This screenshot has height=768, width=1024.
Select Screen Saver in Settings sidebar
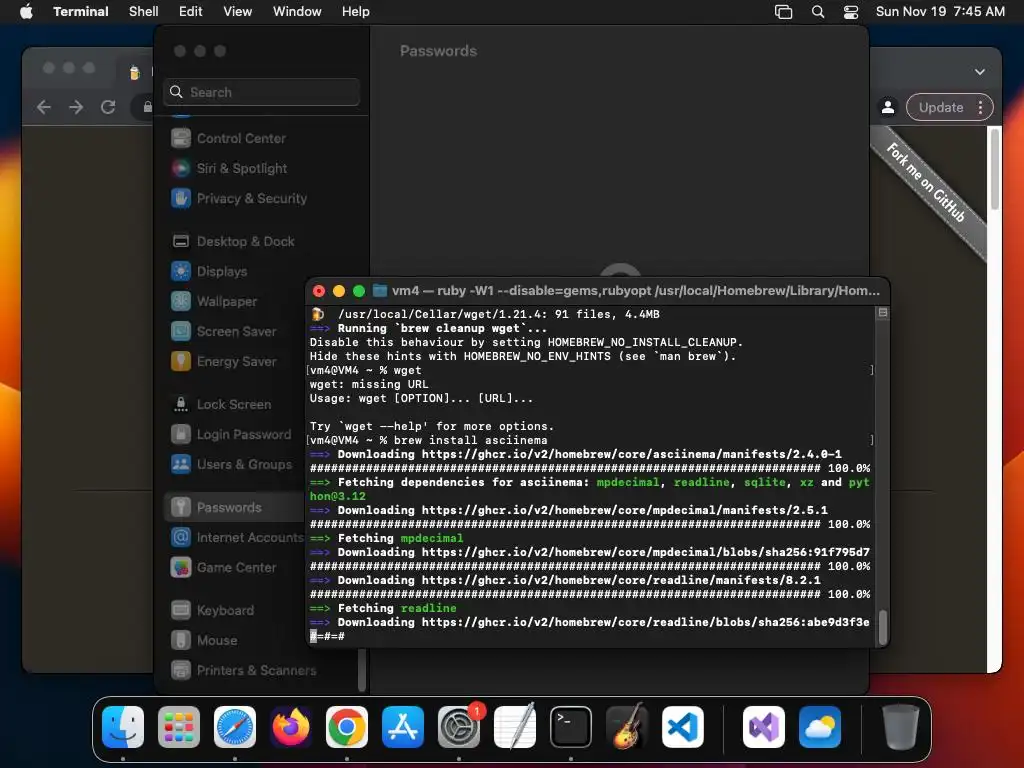point(235,332)
